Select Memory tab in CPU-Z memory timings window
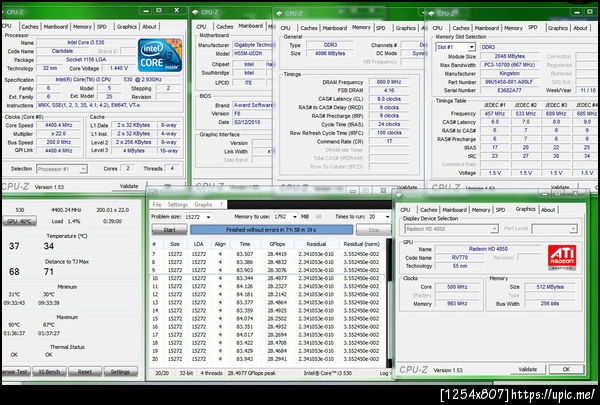Viewport: 600px width, 405px height. coord(361,27)
